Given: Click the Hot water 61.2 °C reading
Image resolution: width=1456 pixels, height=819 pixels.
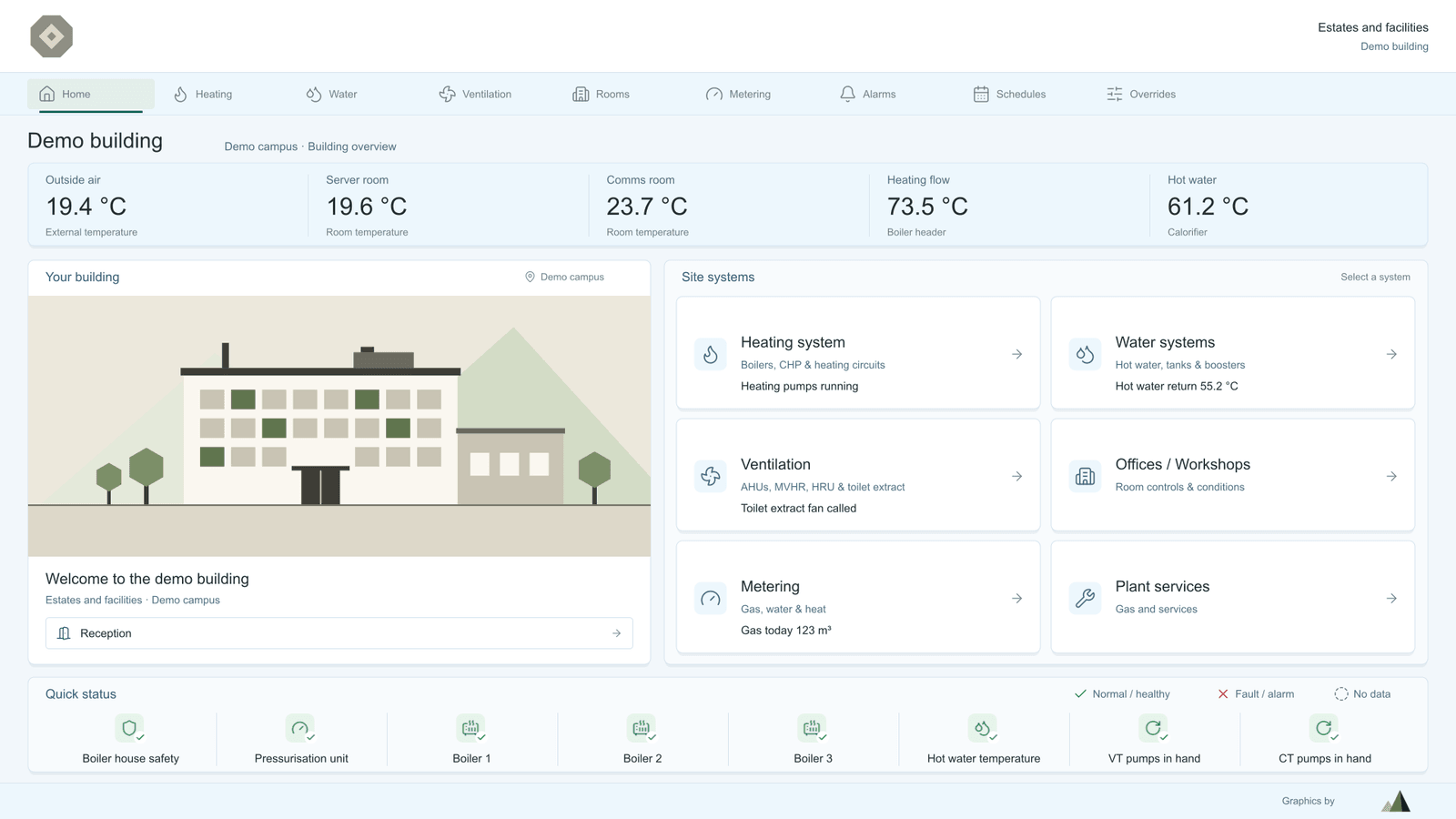Looking at the screenshot, I should 1208,207.
